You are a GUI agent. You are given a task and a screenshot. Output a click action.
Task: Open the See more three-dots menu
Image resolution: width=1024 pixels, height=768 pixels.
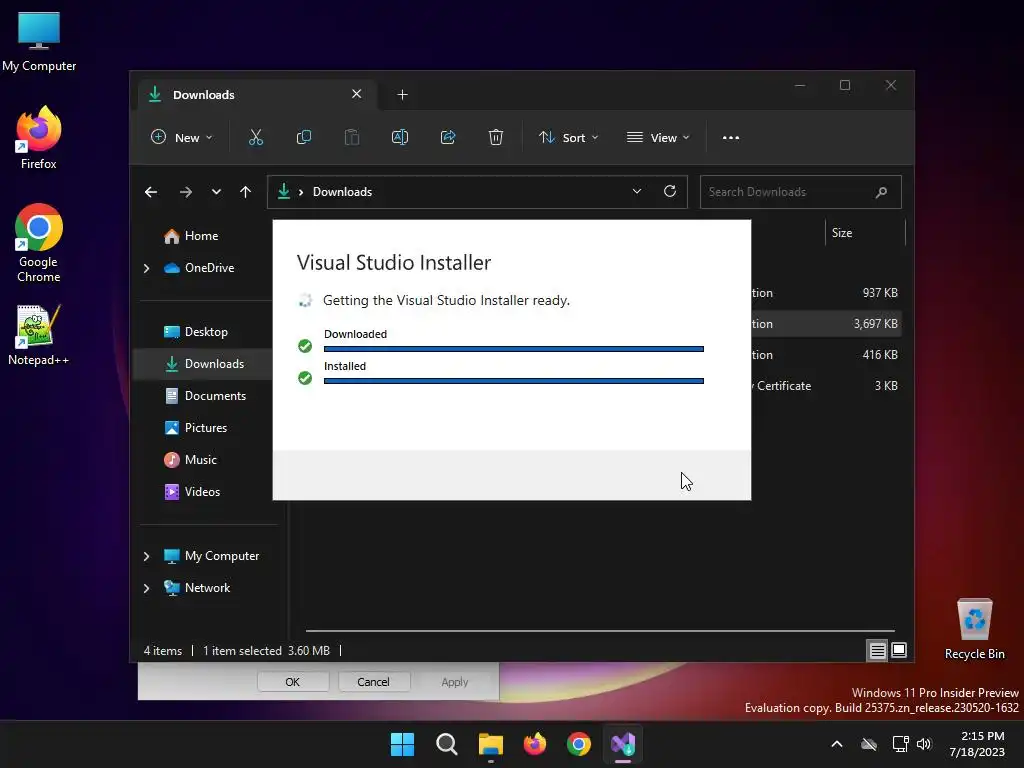[x=731, y=138]
